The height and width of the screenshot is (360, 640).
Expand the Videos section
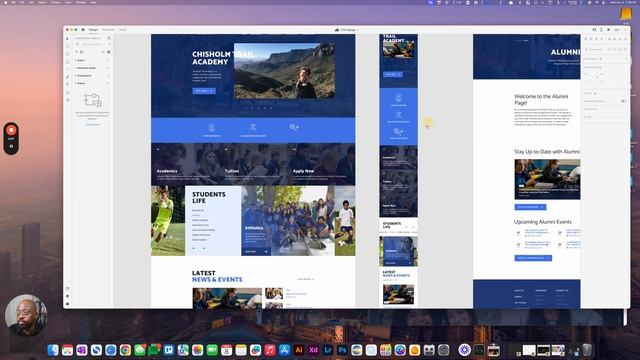[76, 83]
